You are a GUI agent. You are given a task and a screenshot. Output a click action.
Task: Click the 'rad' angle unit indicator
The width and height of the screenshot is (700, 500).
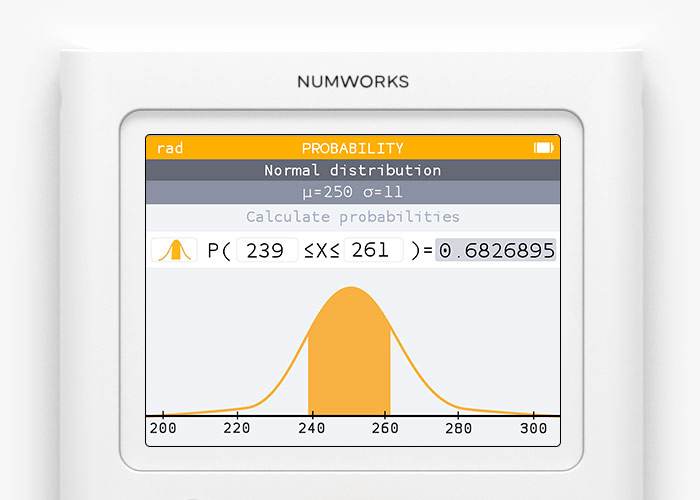170,148
